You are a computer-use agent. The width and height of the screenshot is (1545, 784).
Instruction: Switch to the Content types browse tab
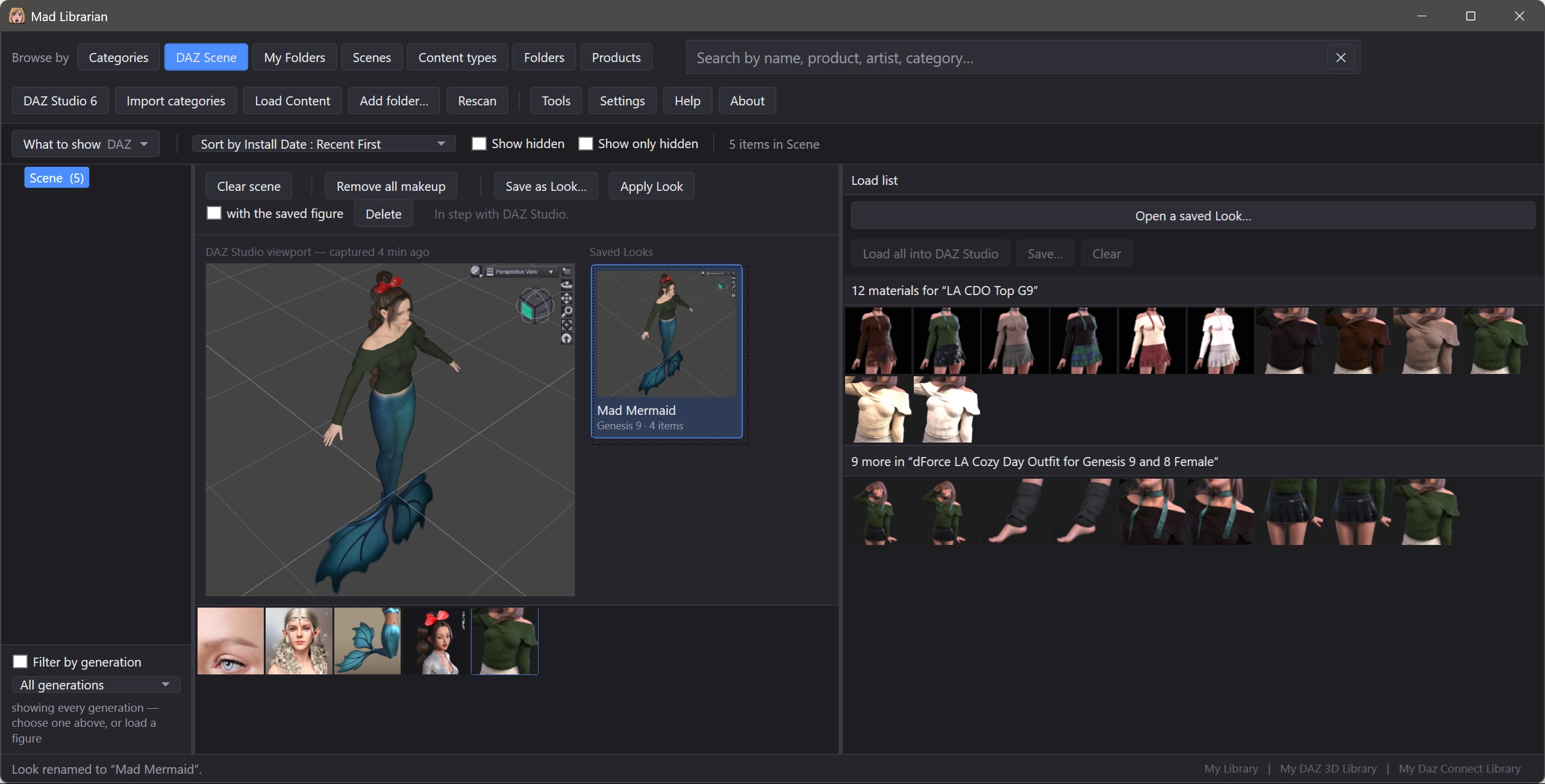tap(457, 57)
